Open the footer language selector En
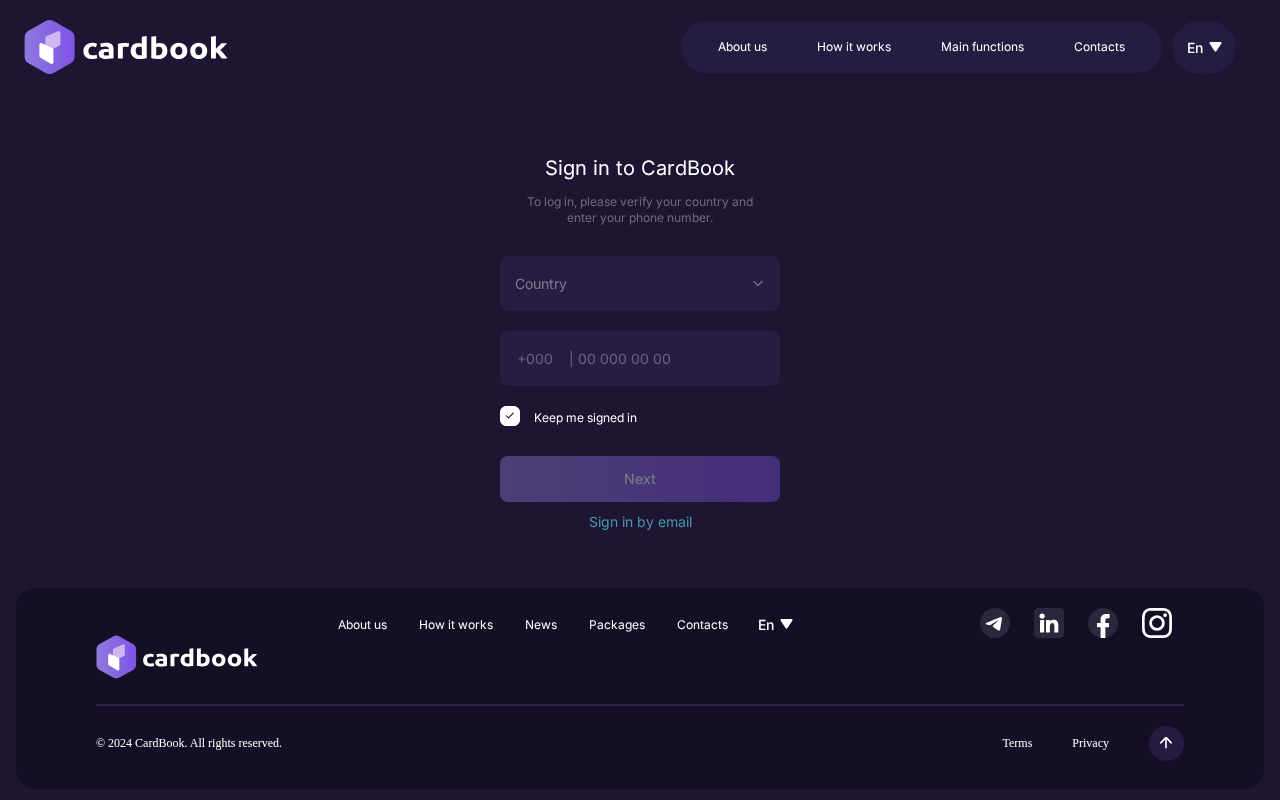Viewport: 1280px width, 800px height. [x=775, y=625]
